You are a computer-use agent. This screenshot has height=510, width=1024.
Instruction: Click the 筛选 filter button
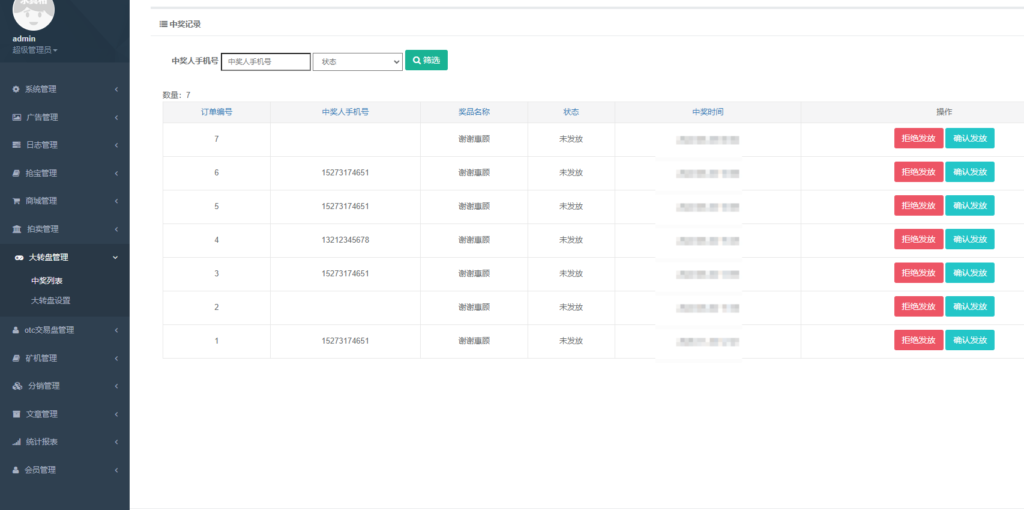pyautogui.click(x=426, y=61)
